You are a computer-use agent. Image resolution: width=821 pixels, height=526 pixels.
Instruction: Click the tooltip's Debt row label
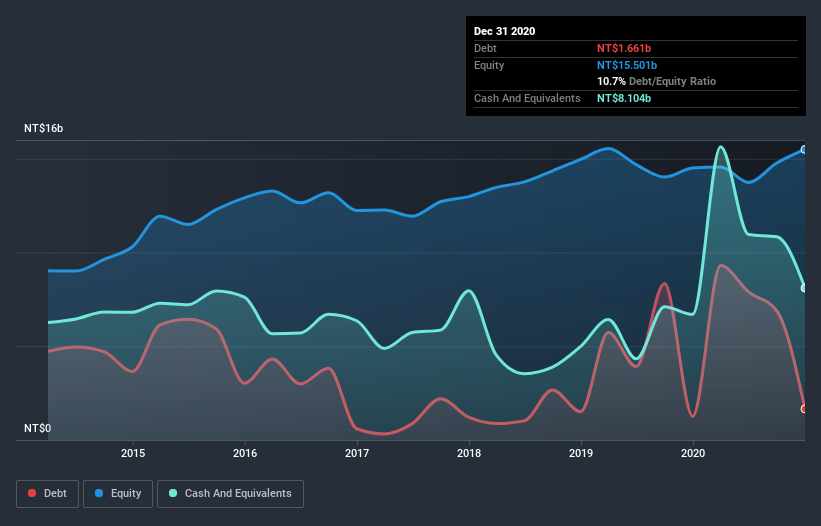point(485,48)
